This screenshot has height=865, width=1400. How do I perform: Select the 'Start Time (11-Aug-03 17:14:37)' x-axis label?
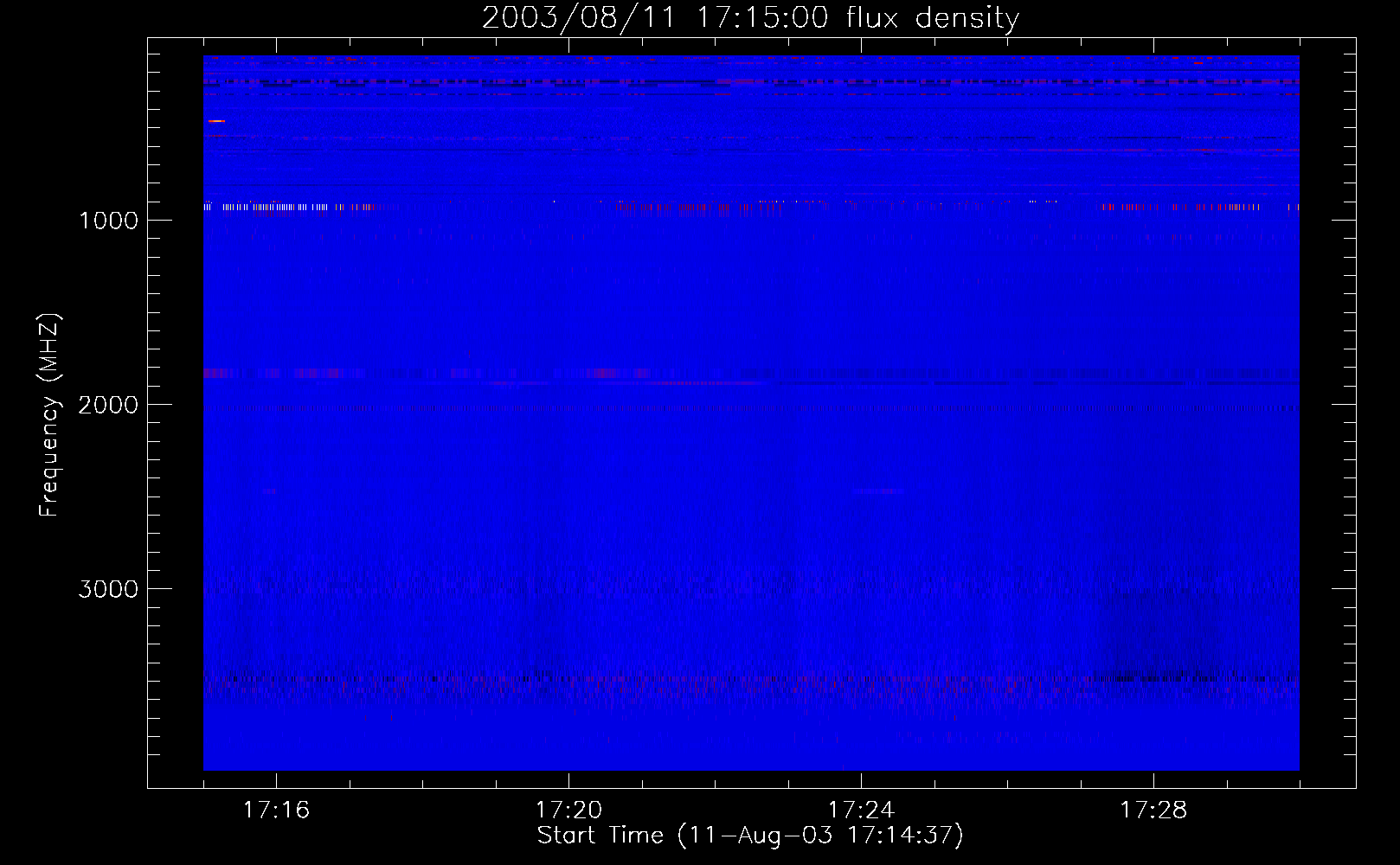(x=750, y=836)
